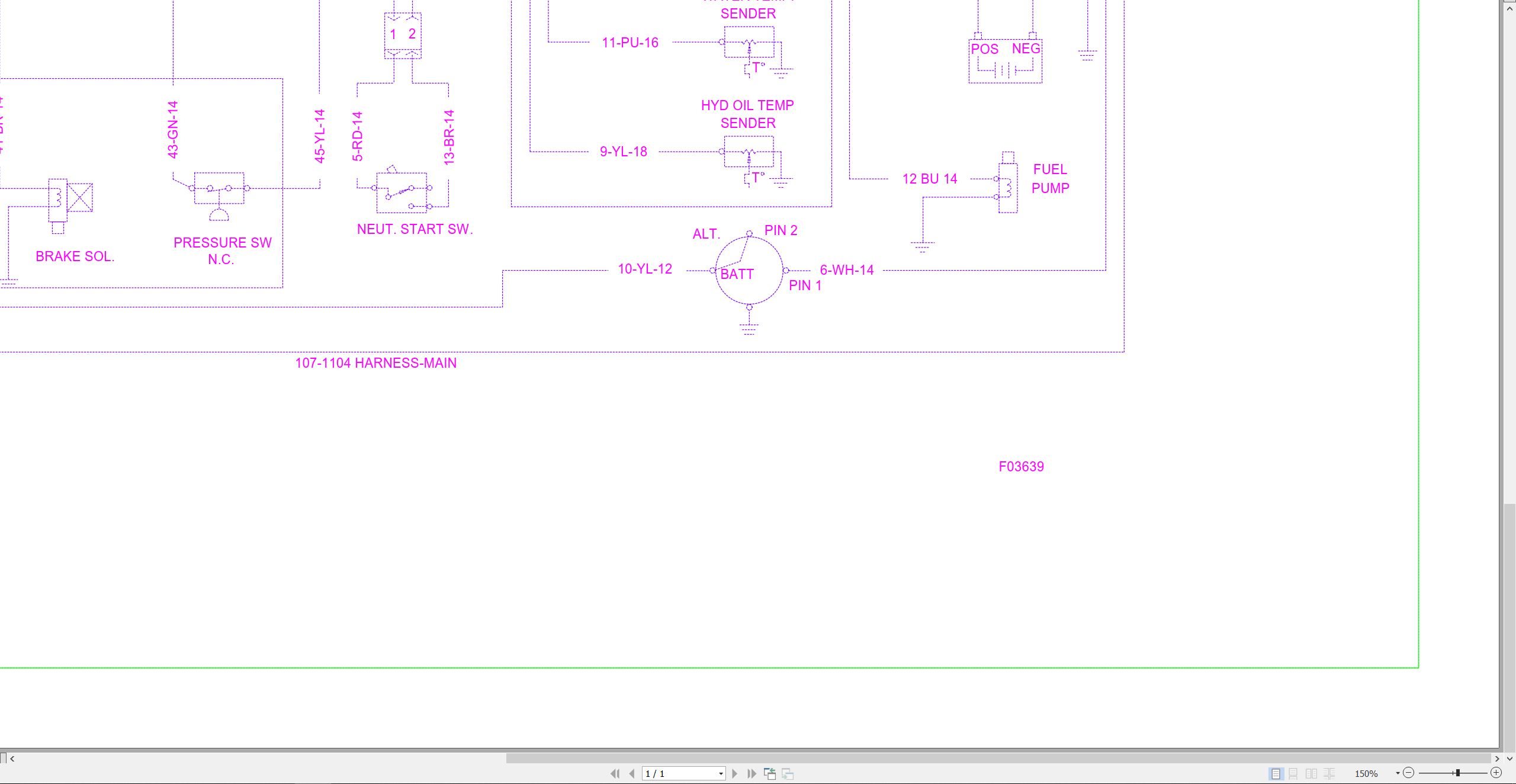Viewport: 1516px width, 784px height.
Task: Click the 13-BR-14 wire label
Action: tap(449, 137)
